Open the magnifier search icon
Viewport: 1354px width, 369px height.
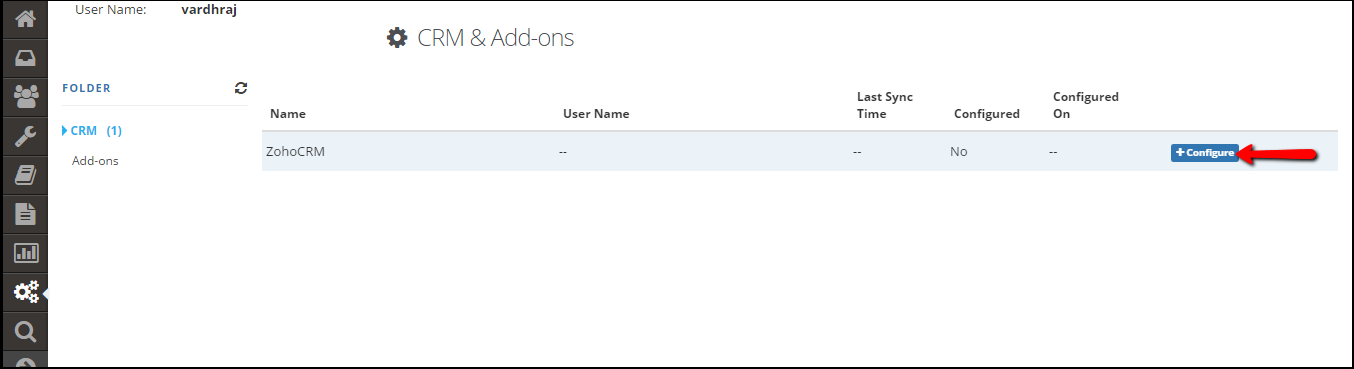25,331
